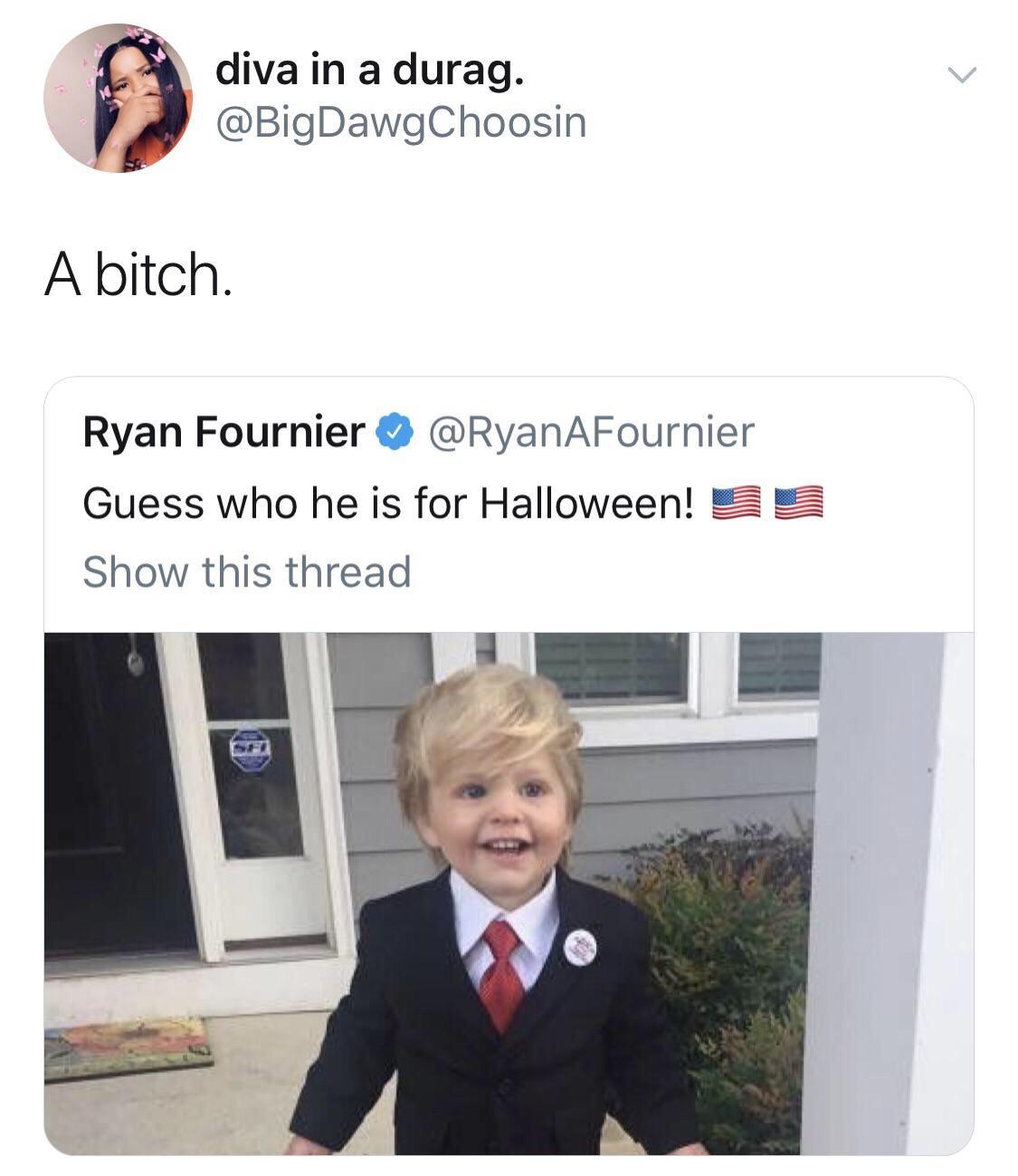1018x1176 pixels.
Task: Open the quoted text "Guess who he is for Halloween!"
Action: coord(388,503)
